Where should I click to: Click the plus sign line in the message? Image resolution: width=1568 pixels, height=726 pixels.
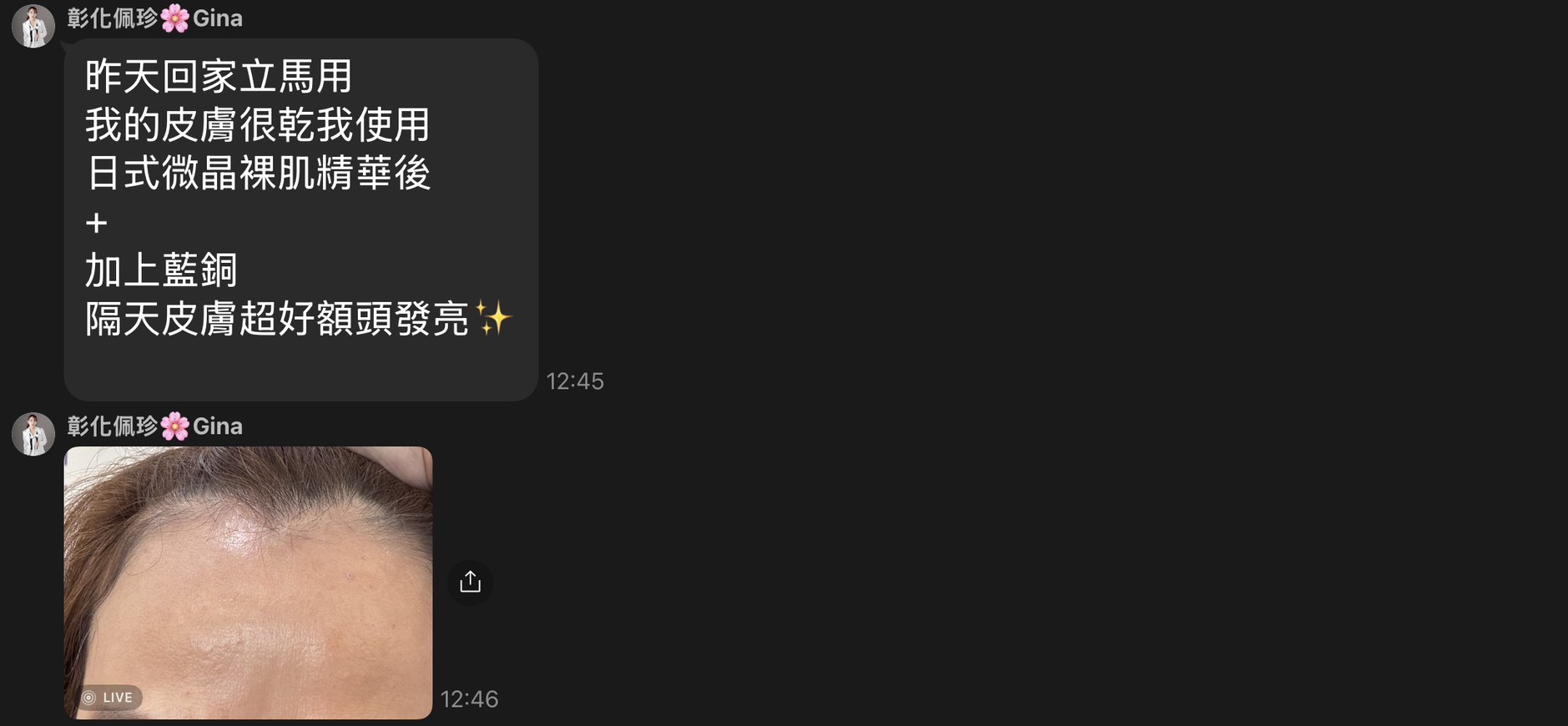click(97, 223)
